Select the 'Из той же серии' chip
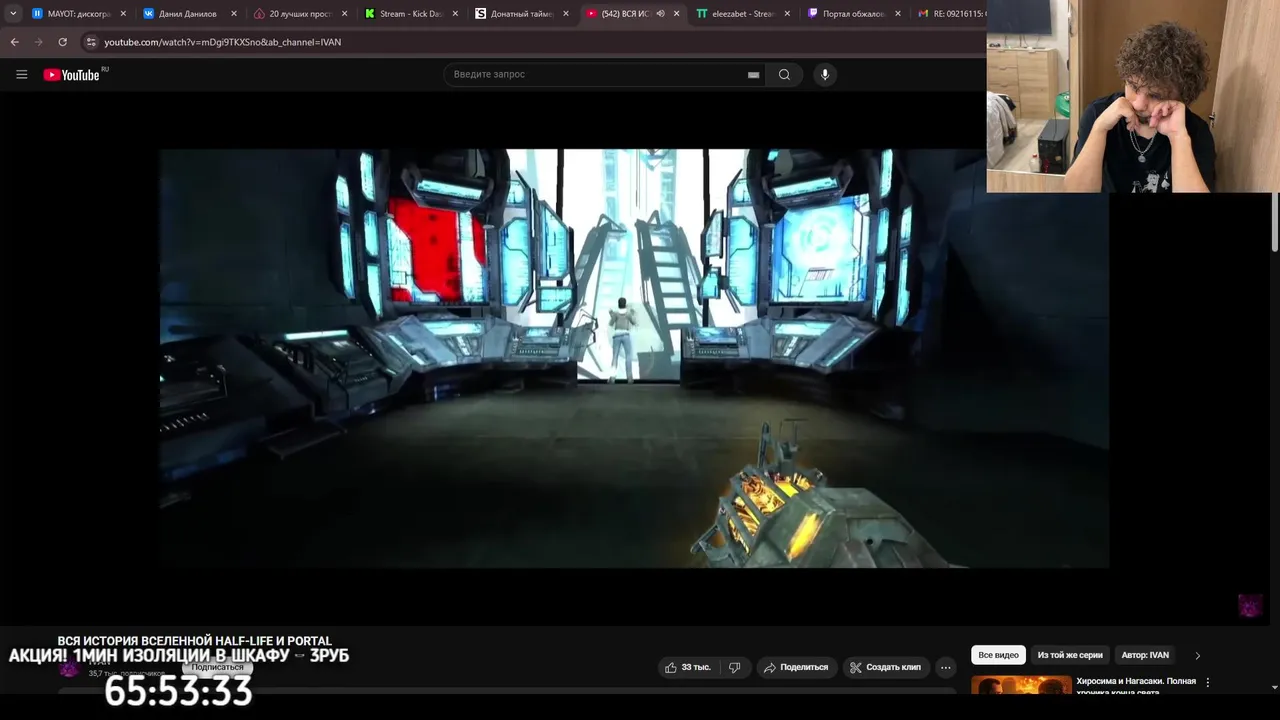The image size is (1280, 720). coord(1070,655)
